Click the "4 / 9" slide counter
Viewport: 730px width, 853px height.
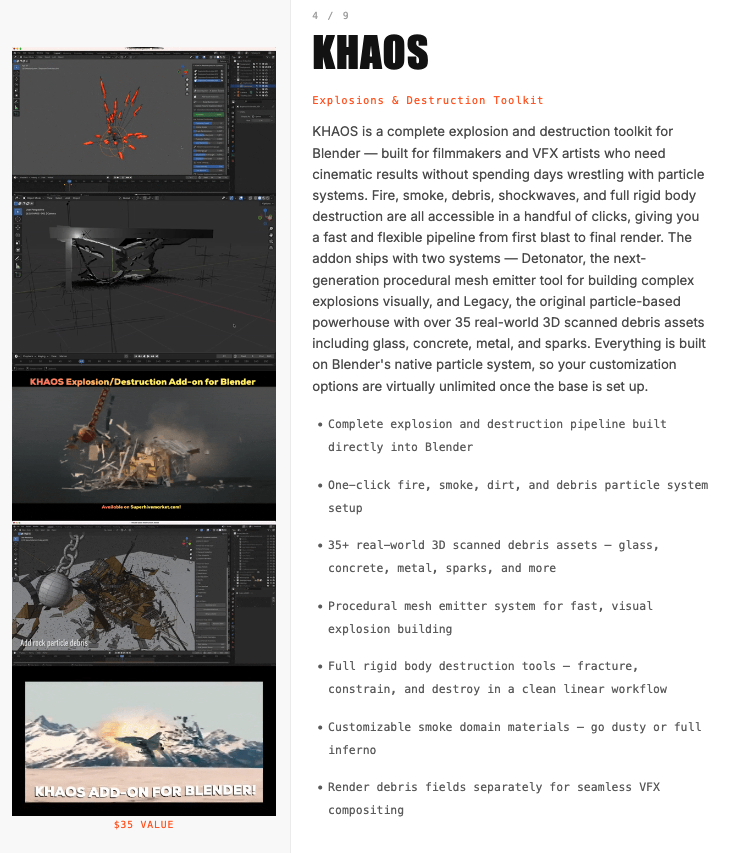330,16
